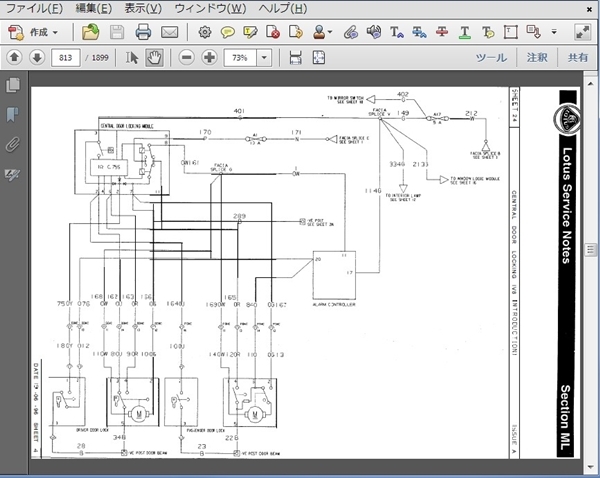Click the save floppy disk icon

[x=117, y=32]
